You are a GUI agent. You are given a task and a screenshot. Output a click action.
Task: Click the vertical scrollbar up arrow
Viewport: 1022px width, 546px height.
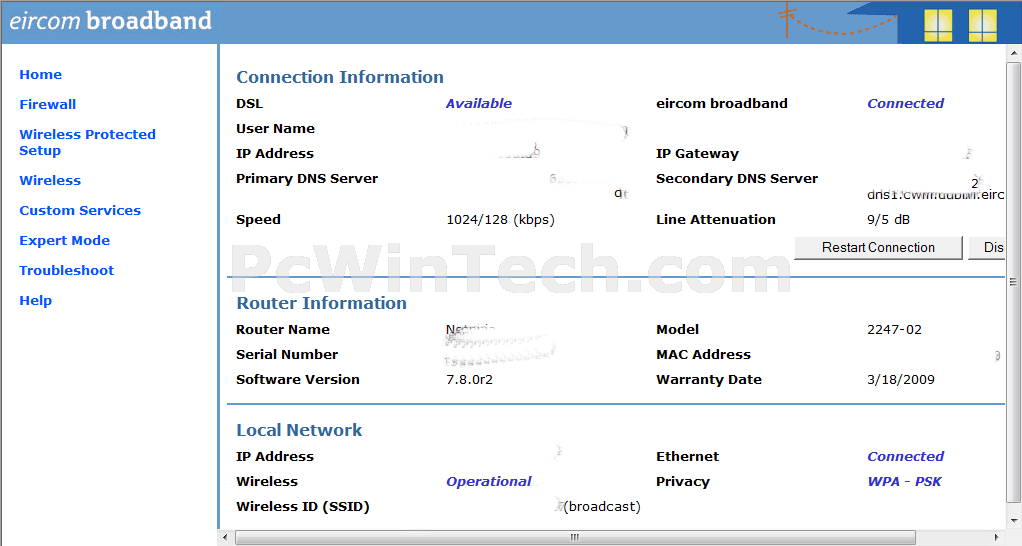click(x=1013, y=53)
